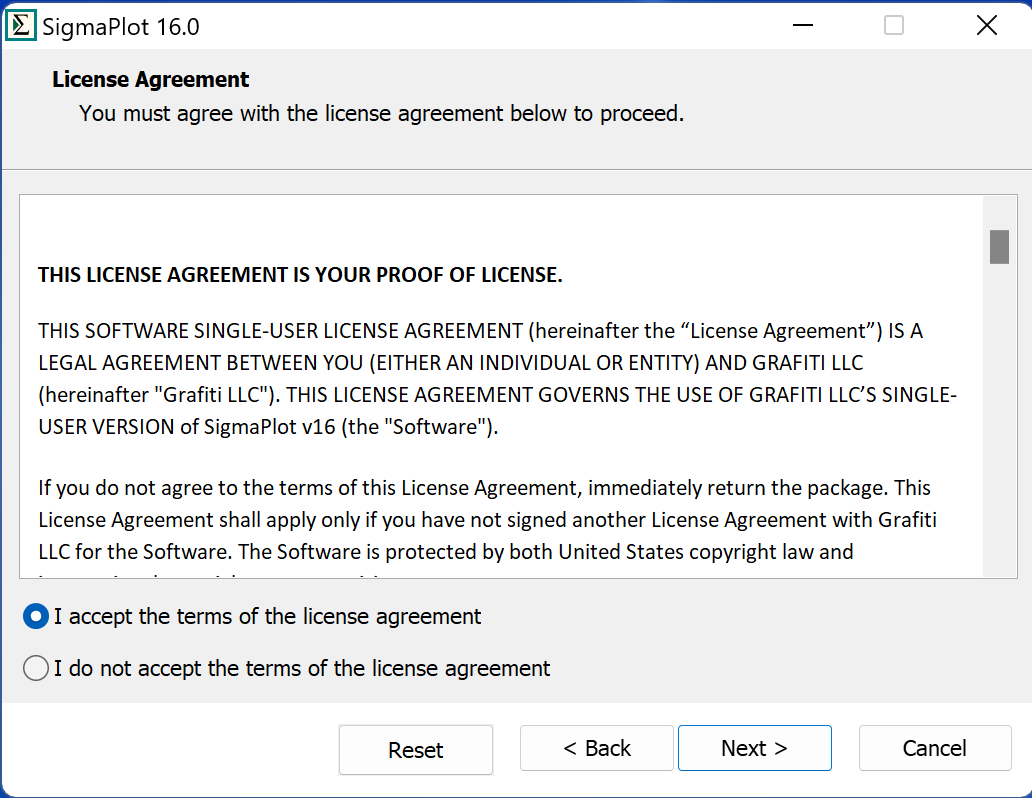1032x798 pixels.
Task: Select 'I accept the terms' radio button
Action: 36,616
